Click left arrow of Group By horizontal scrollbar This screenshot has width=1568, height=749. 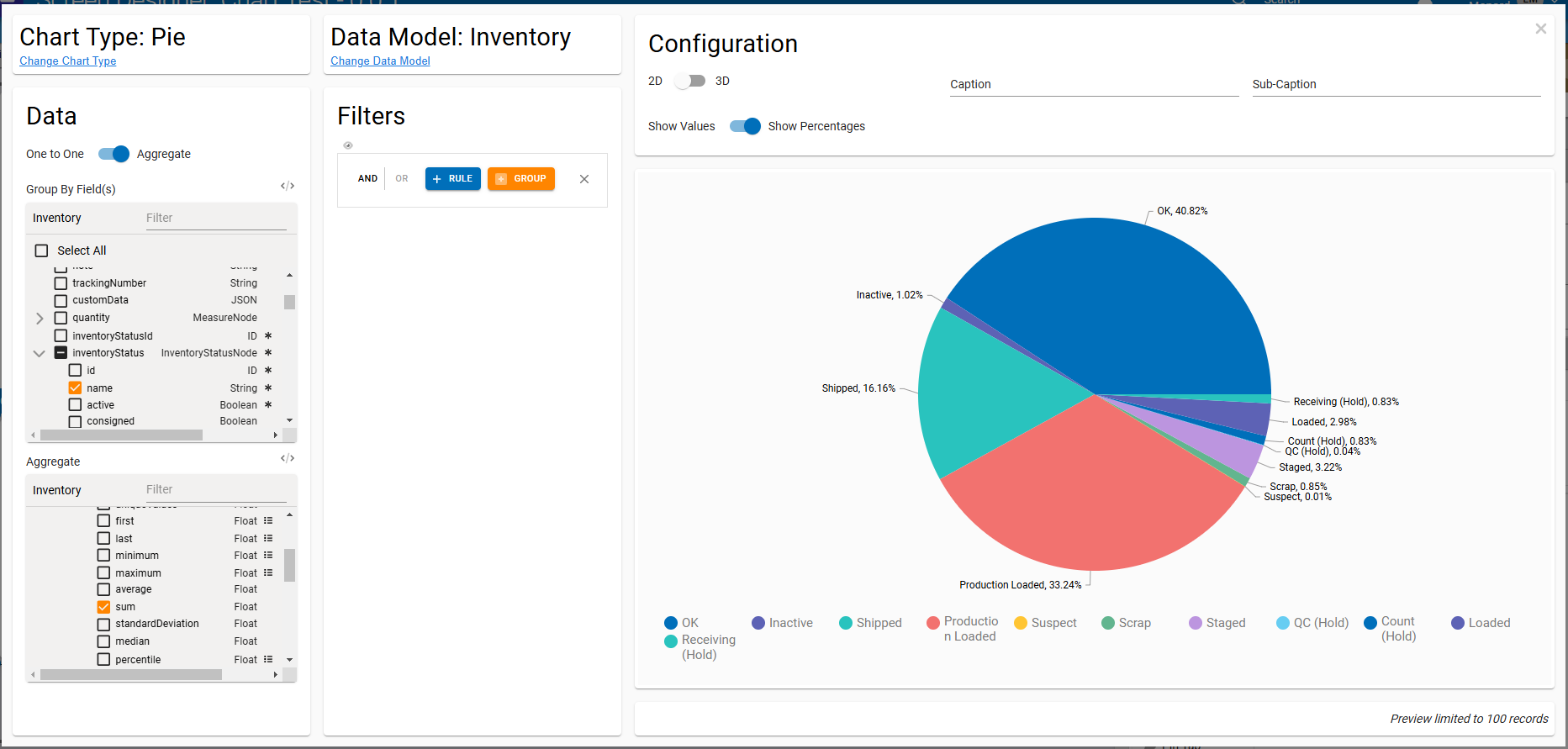pos(33,435)
